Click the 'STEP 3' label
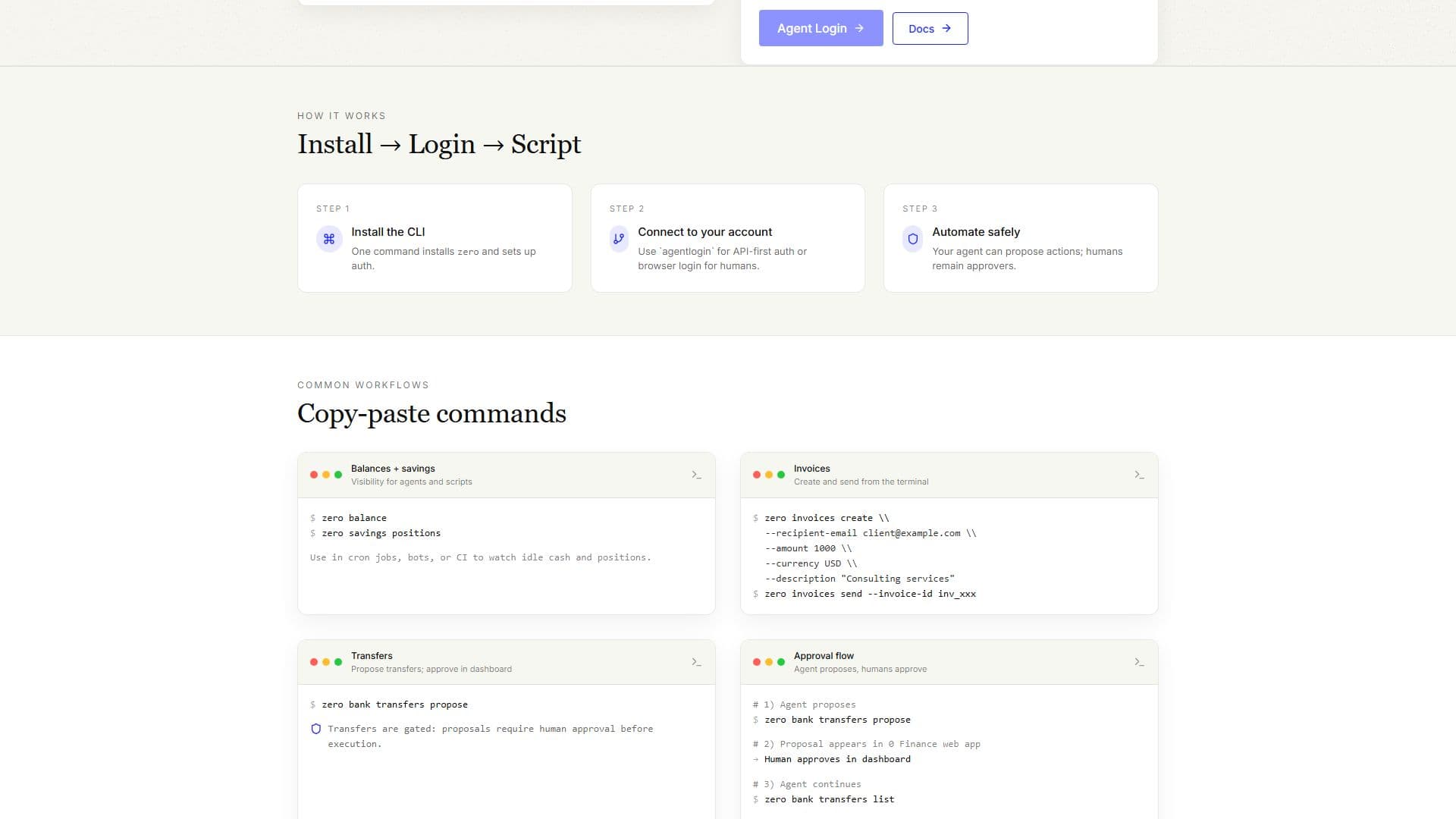Viewport: 1456px width, 819px height. [x=920, y=209]
